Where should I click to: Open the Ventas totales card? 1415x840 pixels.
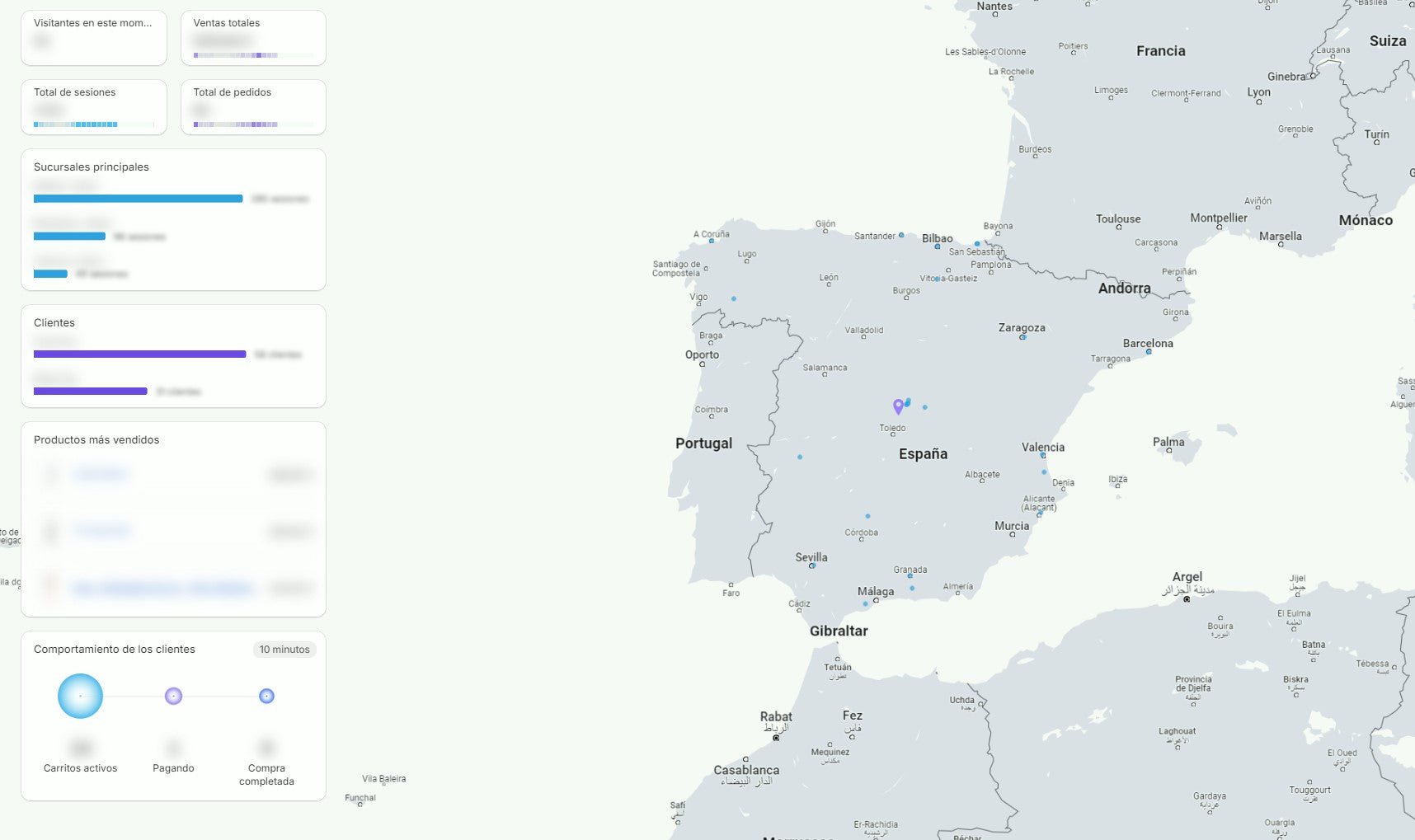253,38
